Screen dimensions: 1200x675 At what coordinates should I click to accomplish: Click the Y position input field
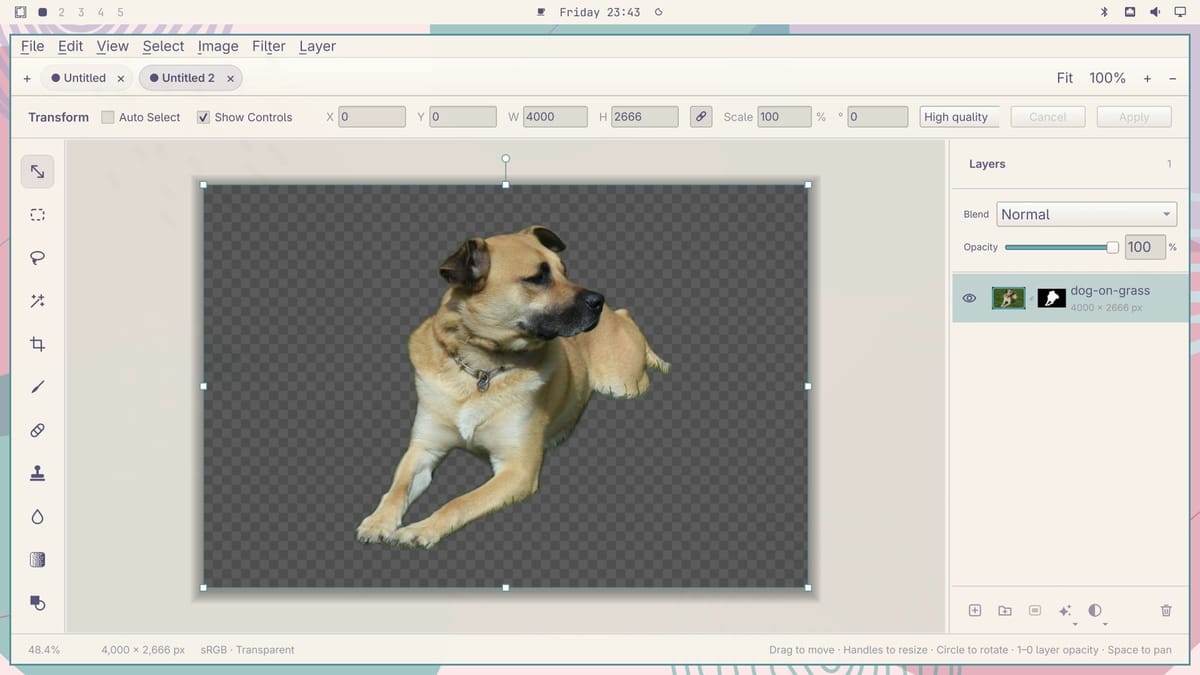click(x=463, y=117)
